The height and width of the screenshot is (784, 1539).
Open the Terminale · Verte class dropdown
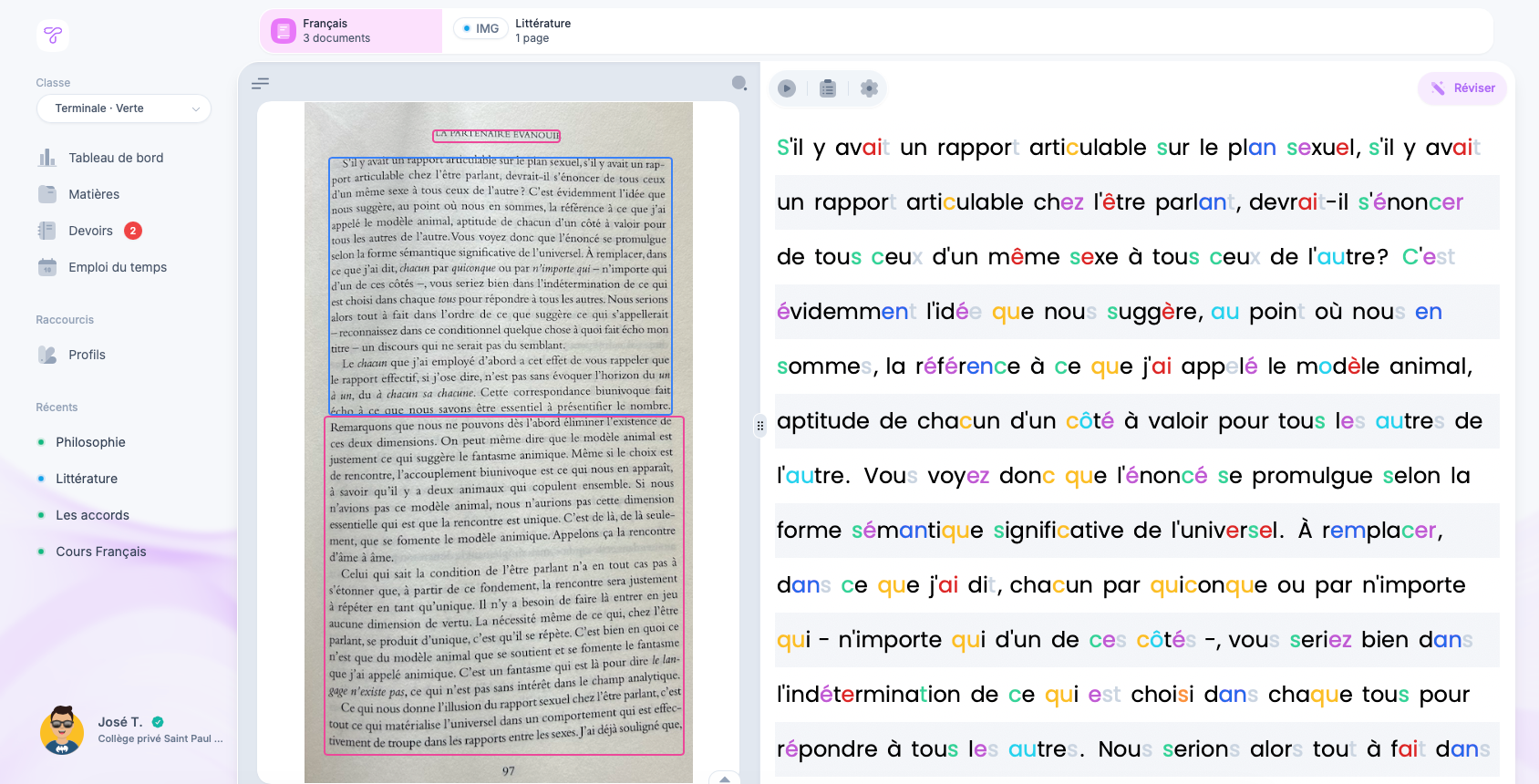[124, 108]
